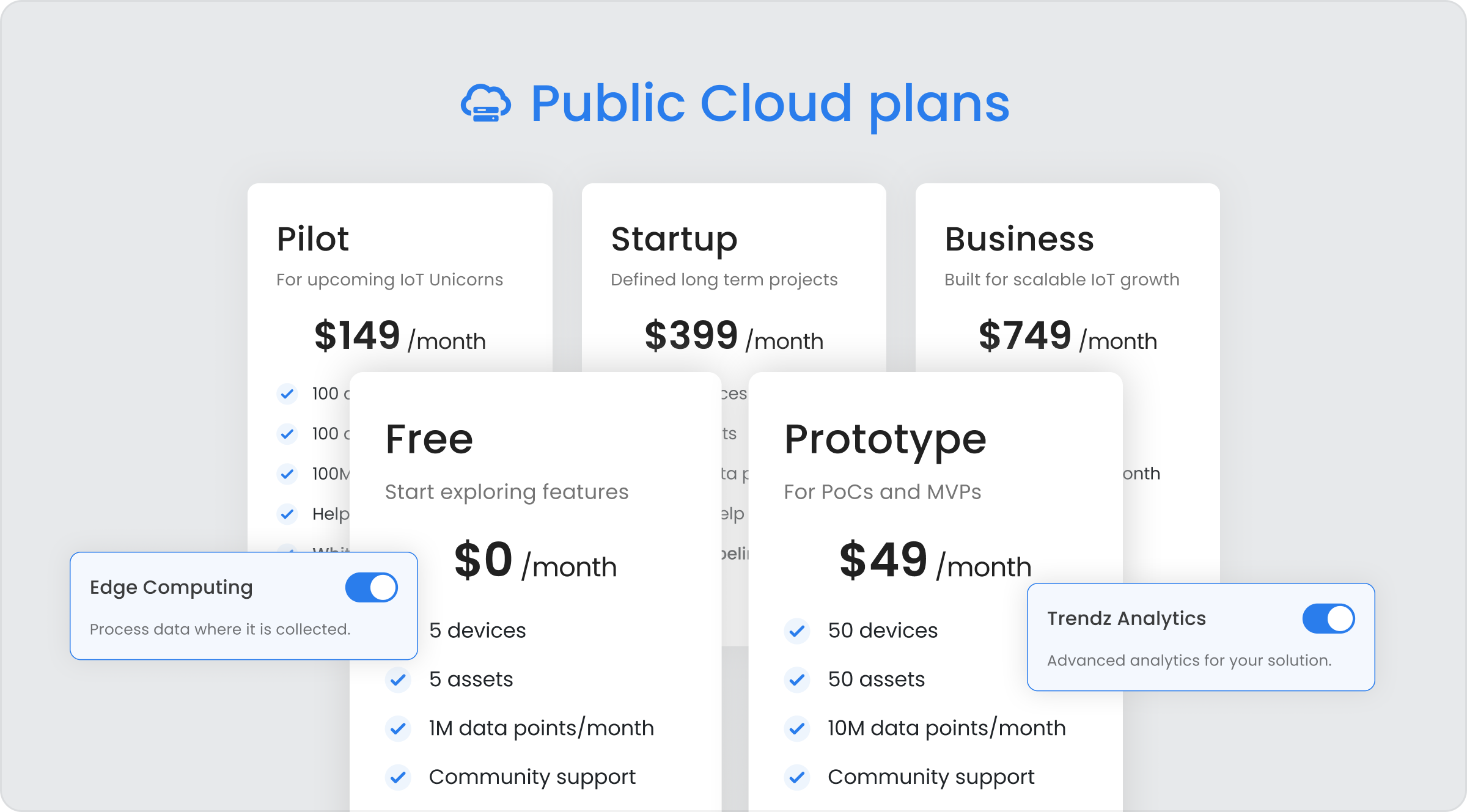Click the cloud server icon beside the title
The width and height of the screenshot is (1467, 812).
486,103
